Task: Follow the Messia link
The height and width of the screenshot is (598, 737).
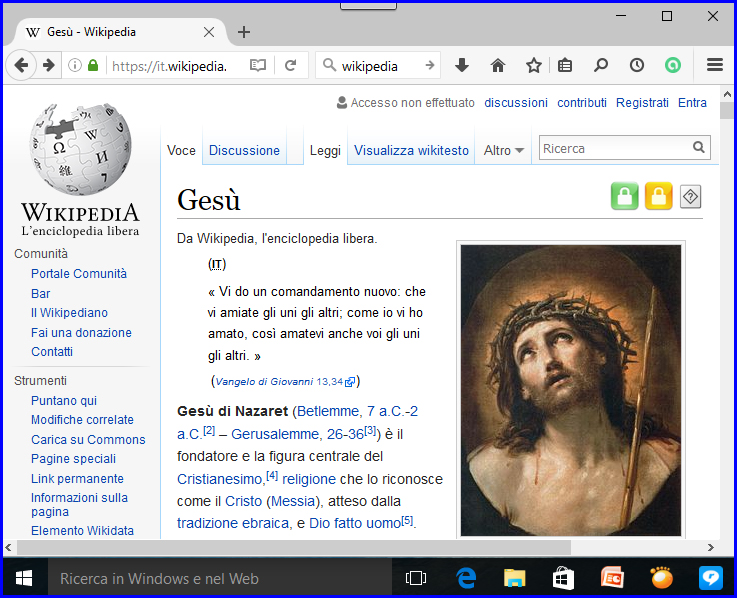Action: [x=293, y=501]
